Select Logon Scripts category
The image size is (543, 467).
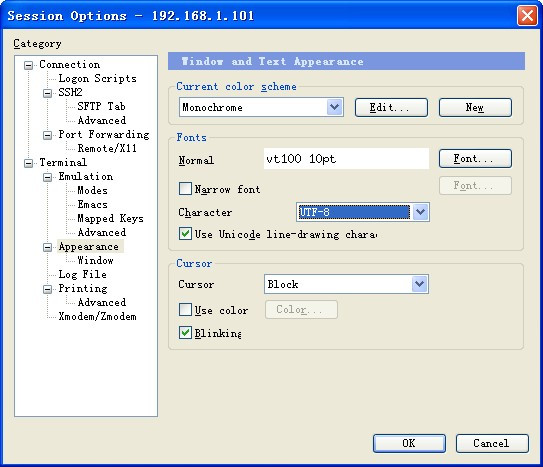pos(97,79)
